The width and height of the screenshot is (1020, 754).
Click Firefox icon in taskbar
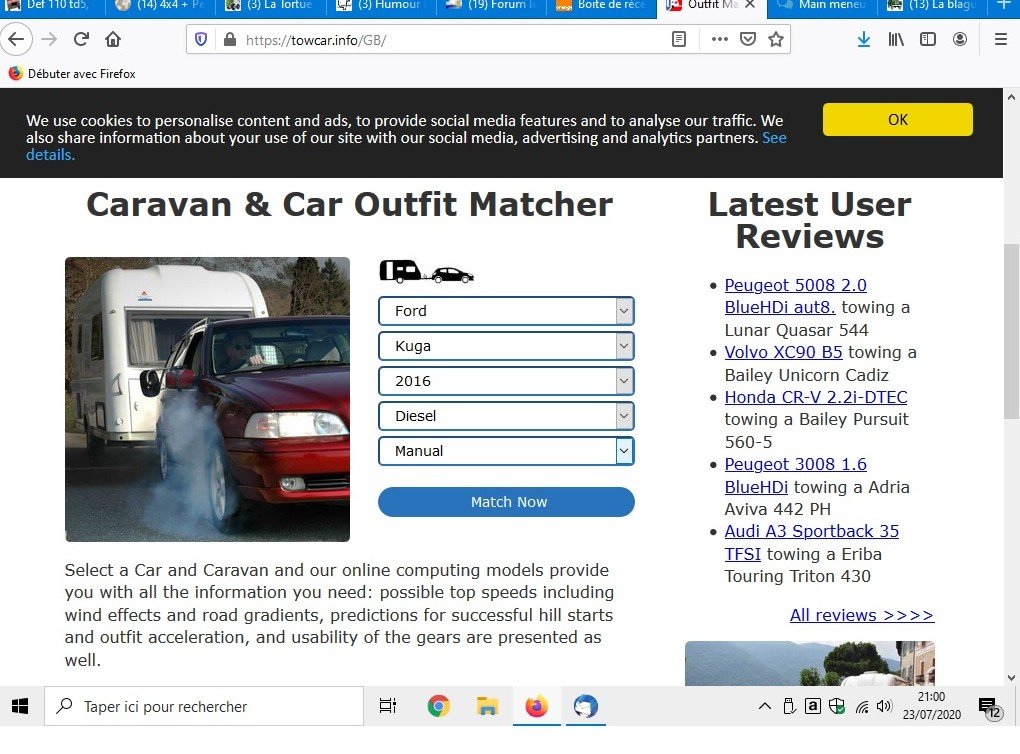[537, 707]
